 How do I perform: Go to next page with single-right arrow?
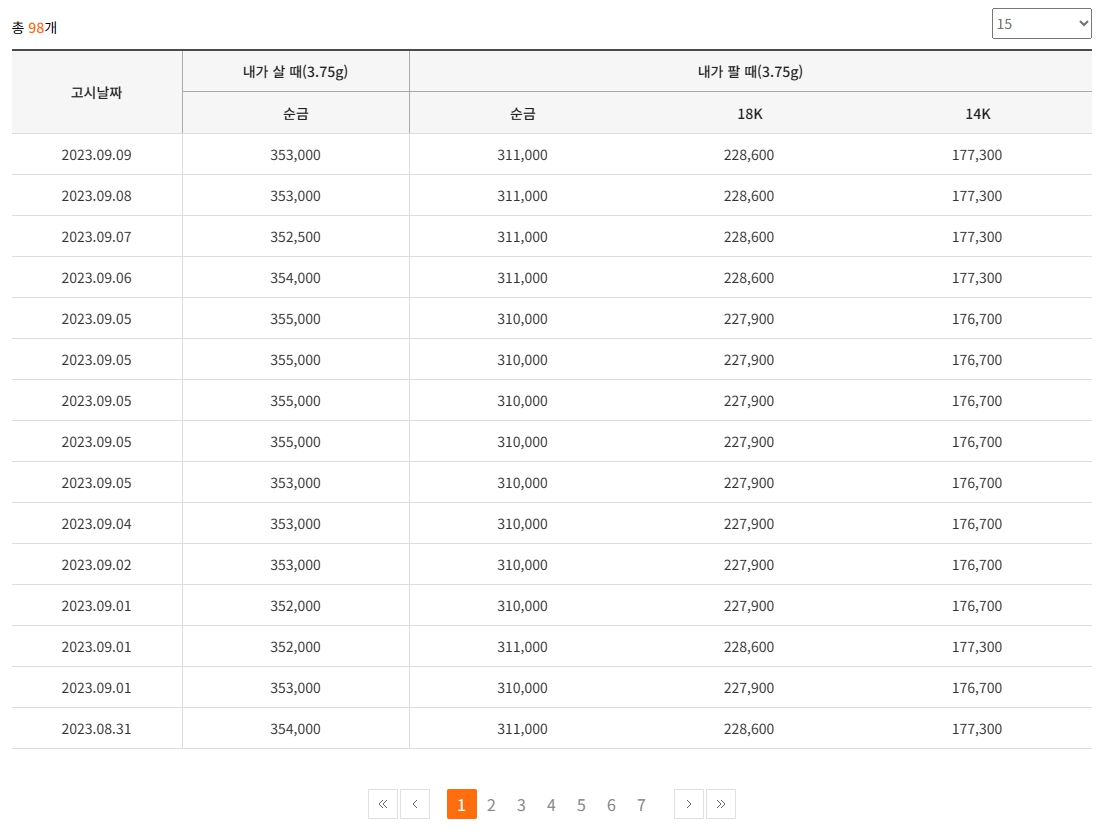(x=689, y=804)
